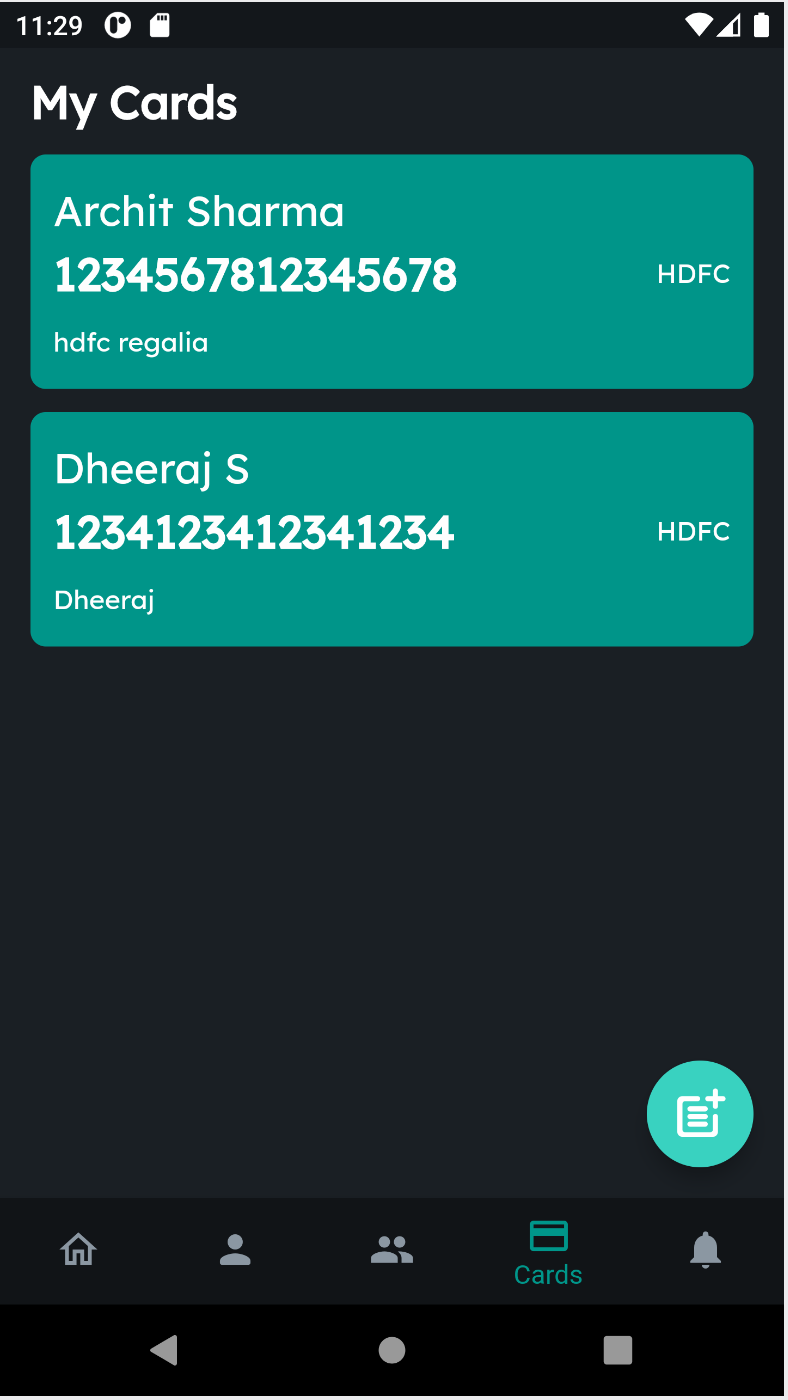Open the Dheeraj S card
The width and height of the screenshot is (788, 1400).
coord(392,529)
